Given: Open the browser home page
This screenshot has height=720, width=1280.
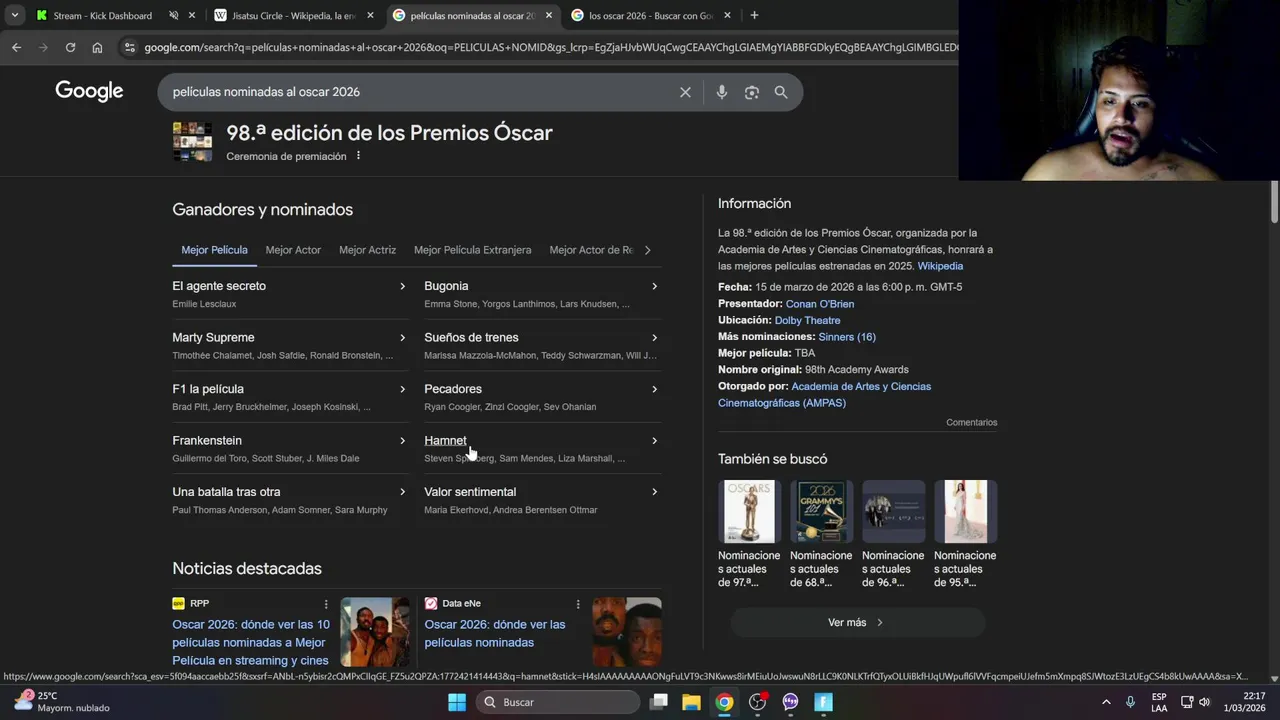Looking at the screenshot, I should (97, 47).
